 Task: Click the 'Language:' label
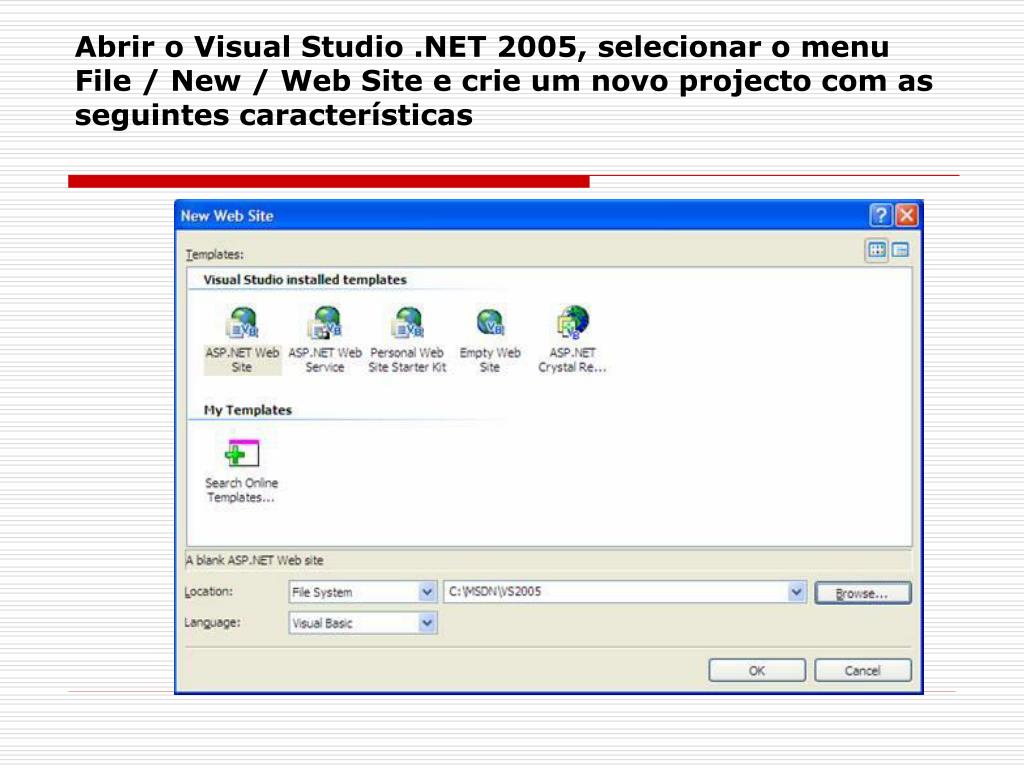pos(212,622)
